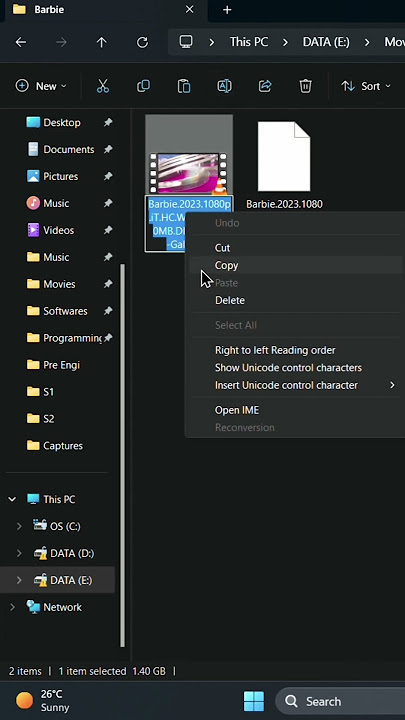Screen dimensions: 405x720
Task: Select the blank Barbie.2023.1080 document file
Action: tap(284, 157)
